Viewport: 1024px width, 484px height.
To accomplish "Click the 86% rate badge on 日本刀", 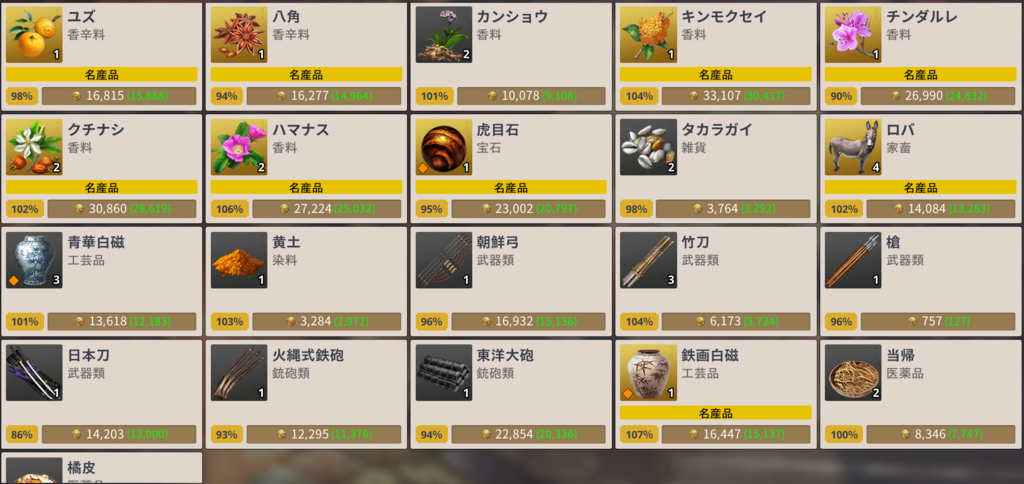I will point(21,434).
